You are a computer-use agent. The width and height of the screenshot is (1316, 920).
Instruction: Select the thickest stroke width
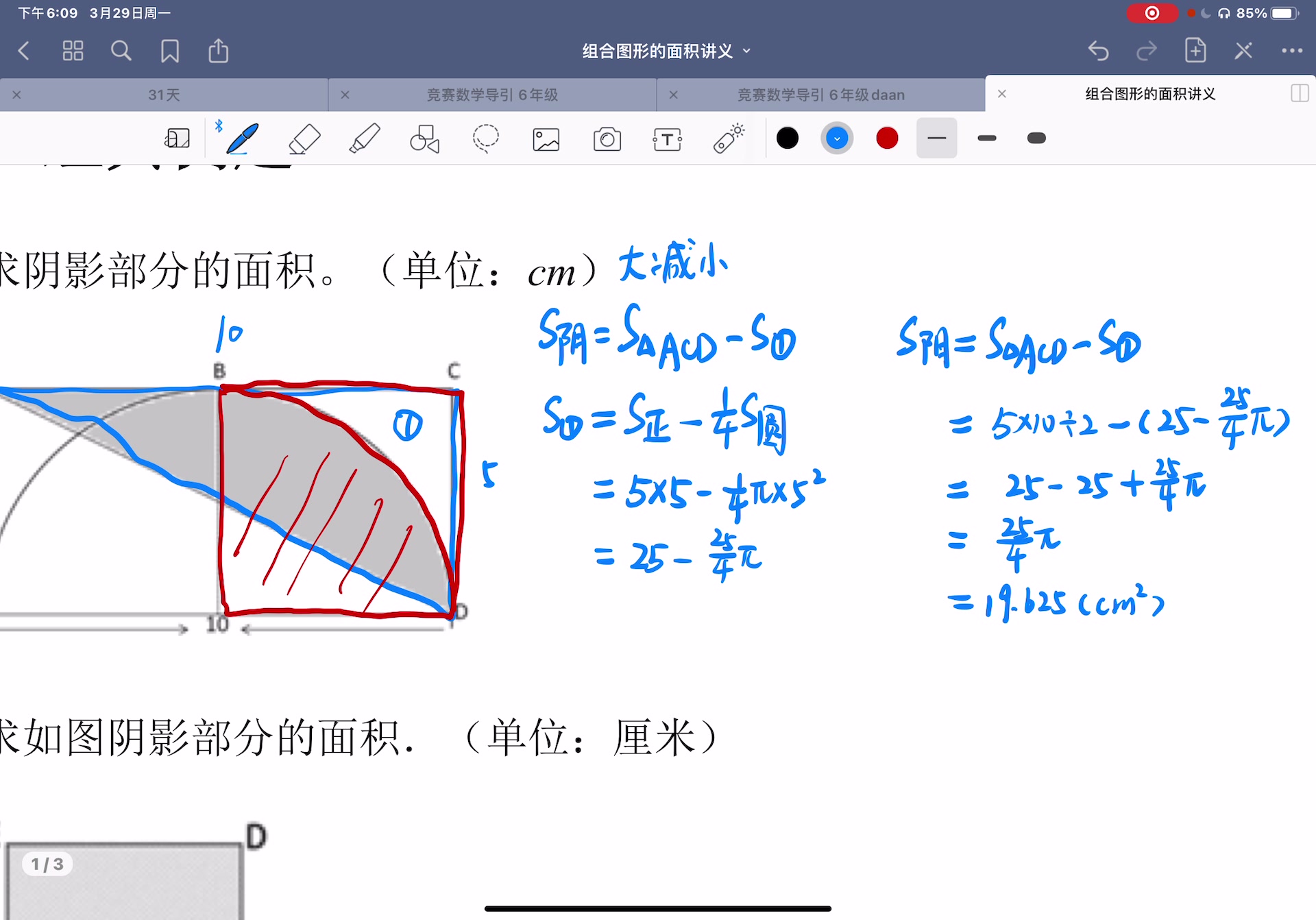pyautogui.click(x=1036, y=138)
